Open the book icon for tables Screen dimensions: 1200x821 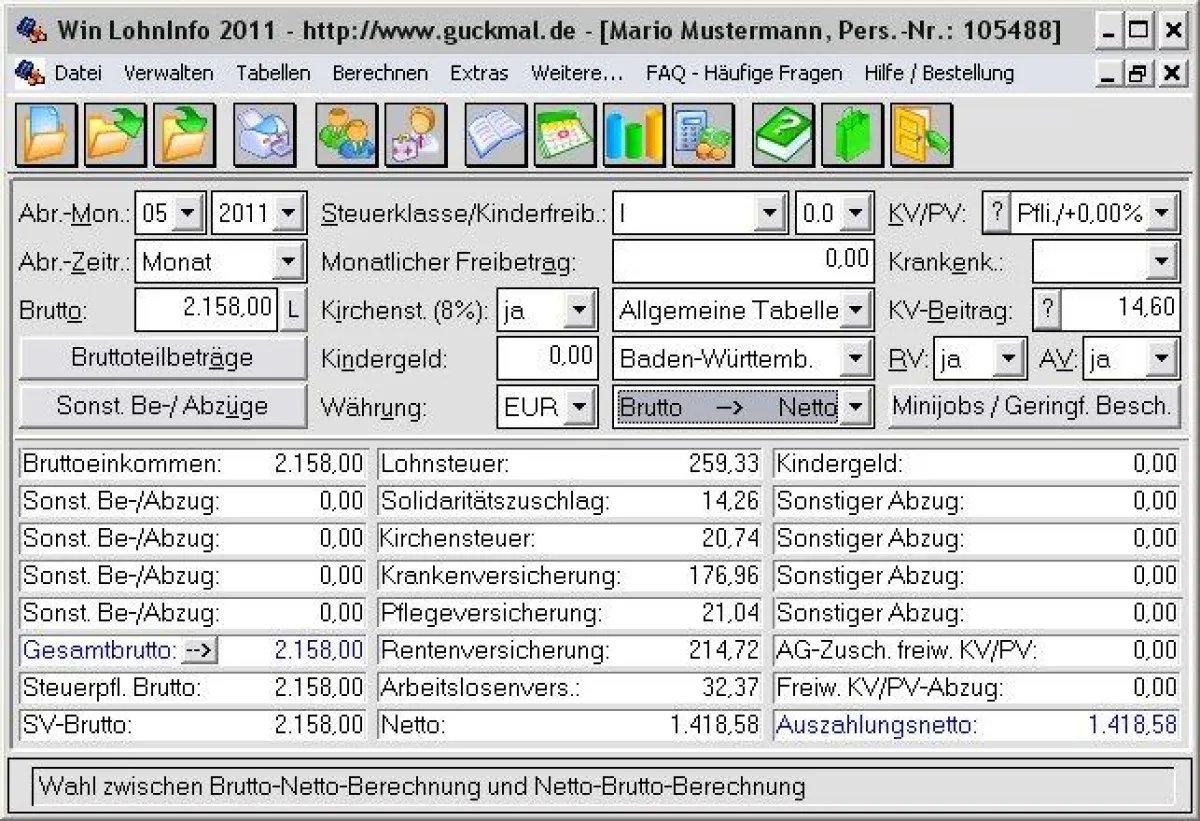tap(494, 135)
